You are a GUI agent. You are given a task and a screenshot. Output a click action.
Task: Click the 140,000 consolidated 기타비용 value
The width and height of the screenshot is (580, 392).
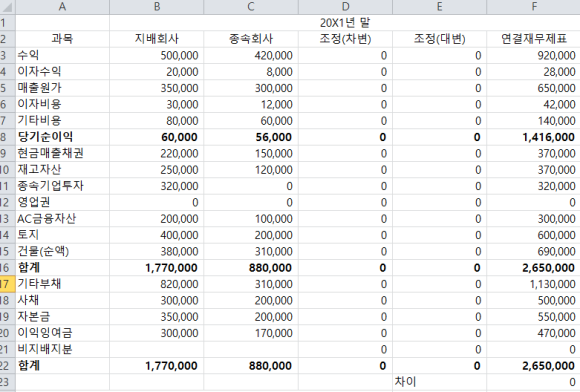[x=533, y=121]
